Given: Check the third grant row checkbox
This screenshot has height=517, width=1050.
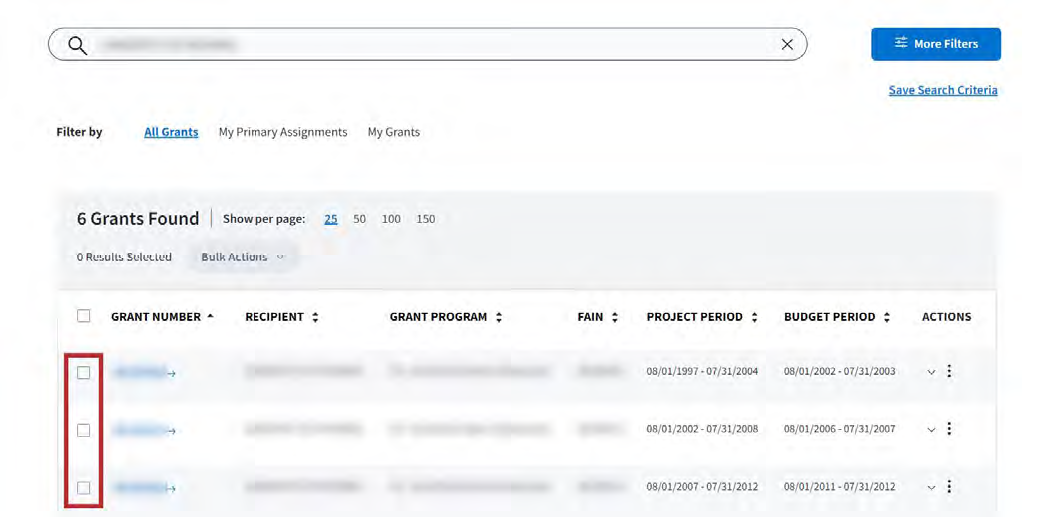Looking at the screenshot, I should coord(84,488).
